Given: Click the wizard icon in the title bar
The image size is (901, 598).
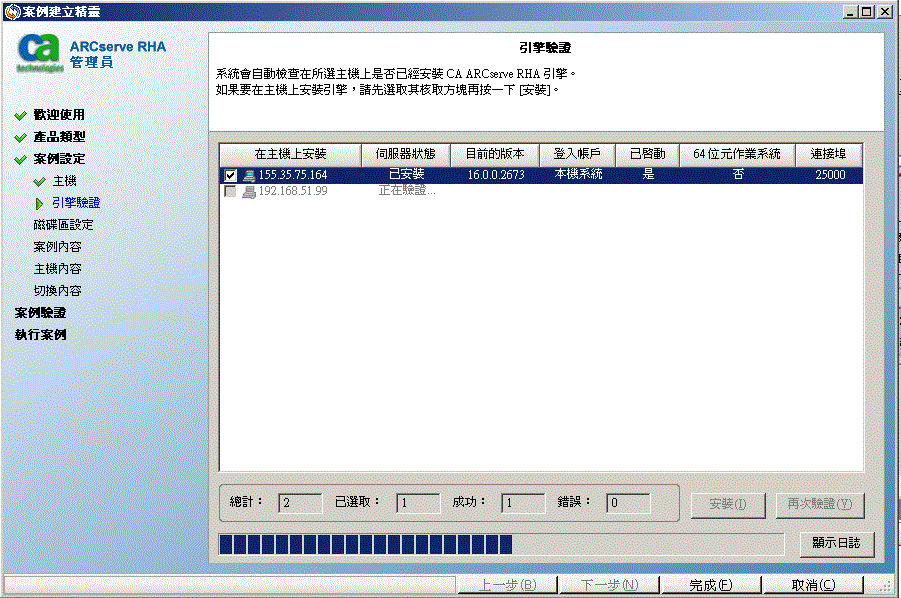Looking at the screenshot, I should tap(10, 12).
